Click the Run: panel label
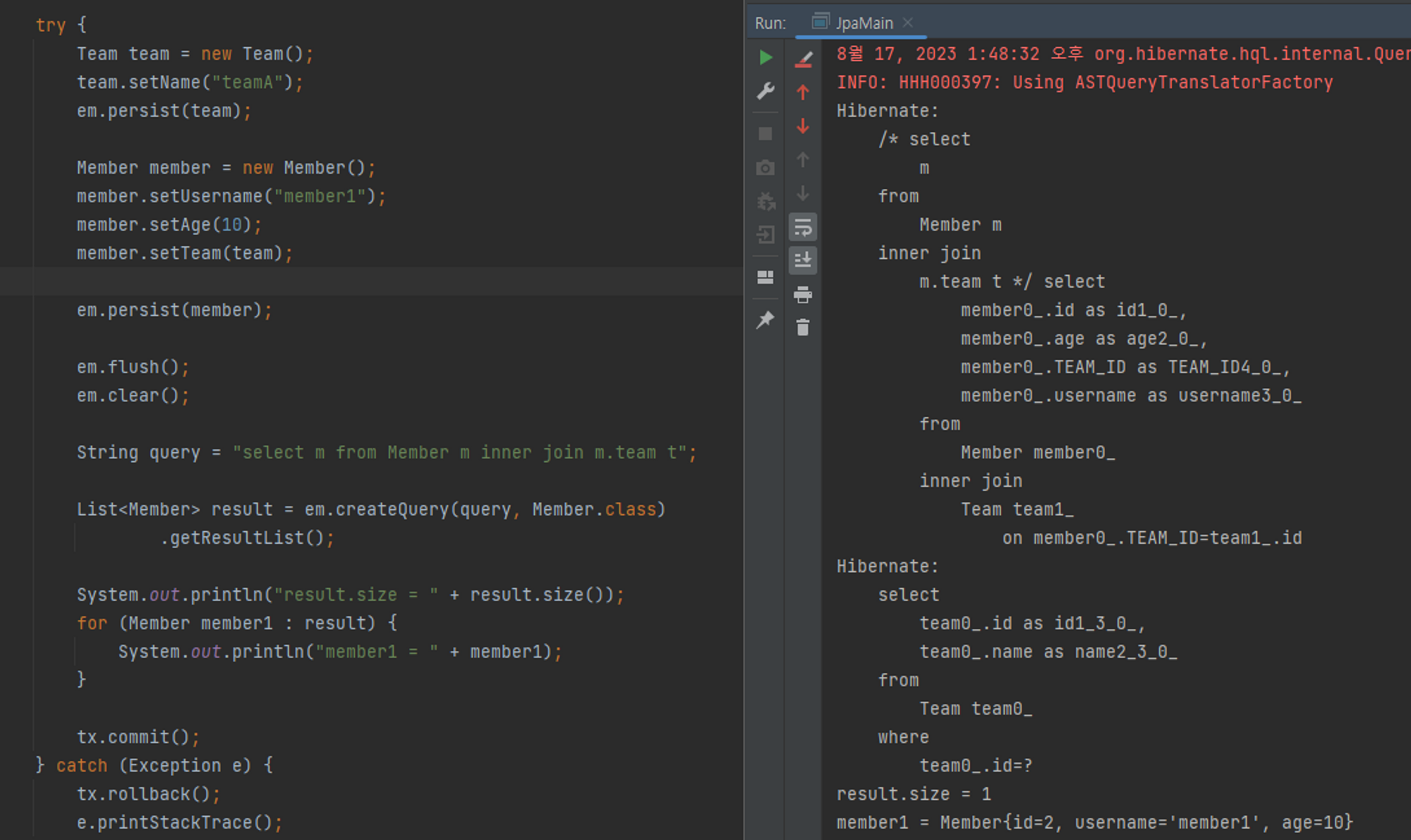 tap(770, 23)
